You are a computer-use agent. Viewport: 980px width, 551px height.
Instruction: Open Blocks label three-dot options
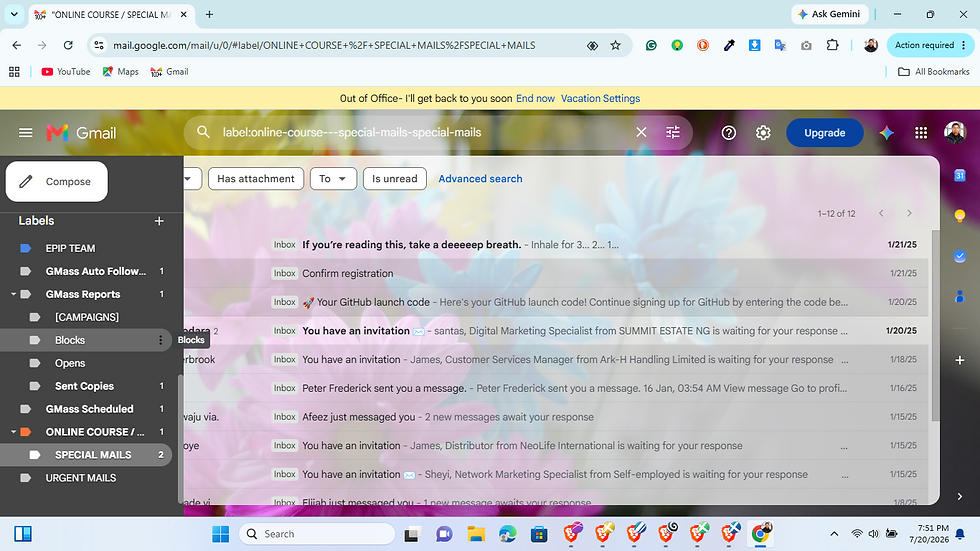(161, 340)
